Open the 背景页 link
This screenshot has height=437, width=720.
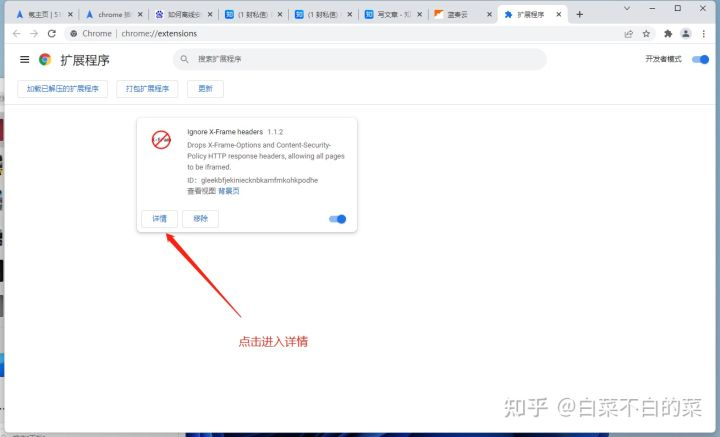click(229, 191)
